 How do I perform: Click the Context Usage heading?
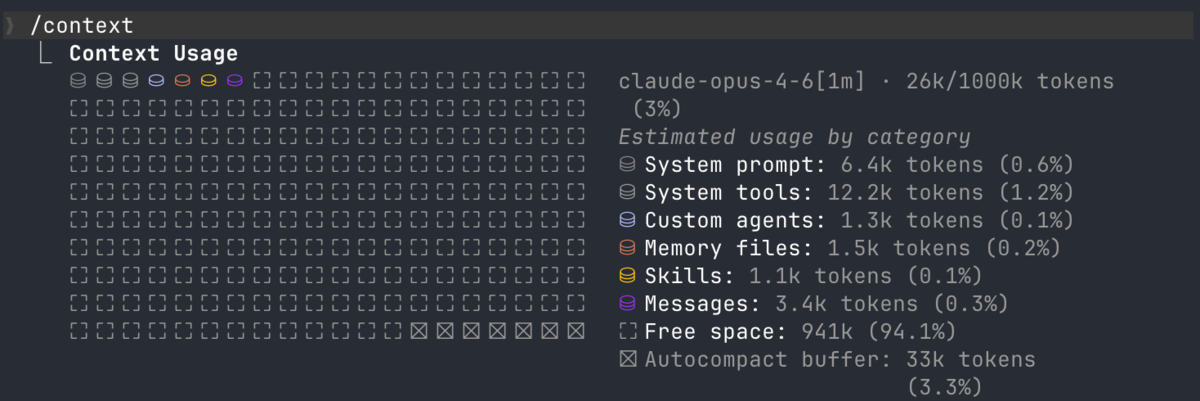pyautogui.click(x=153, y=53)
